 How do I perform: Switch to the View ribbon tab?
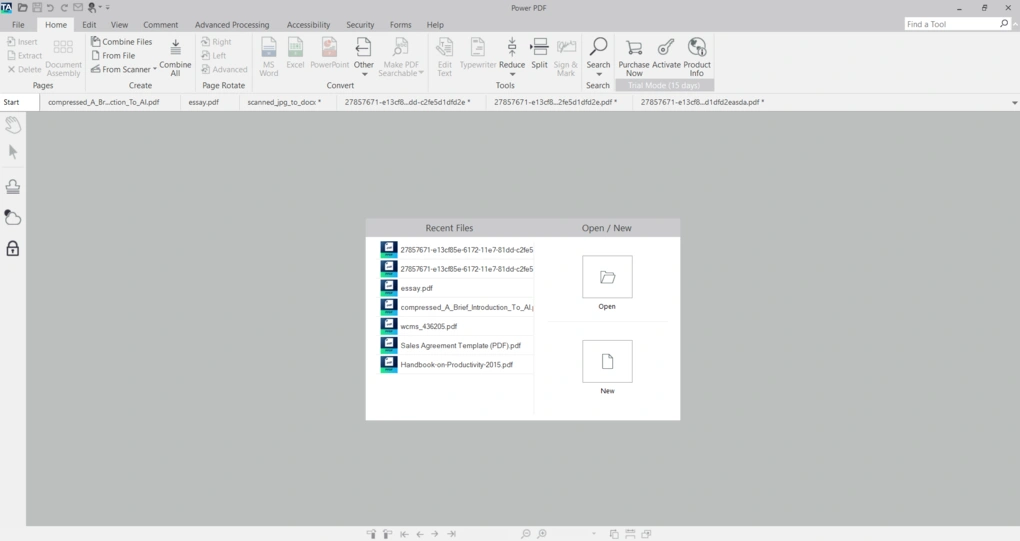tap(119, 25)
